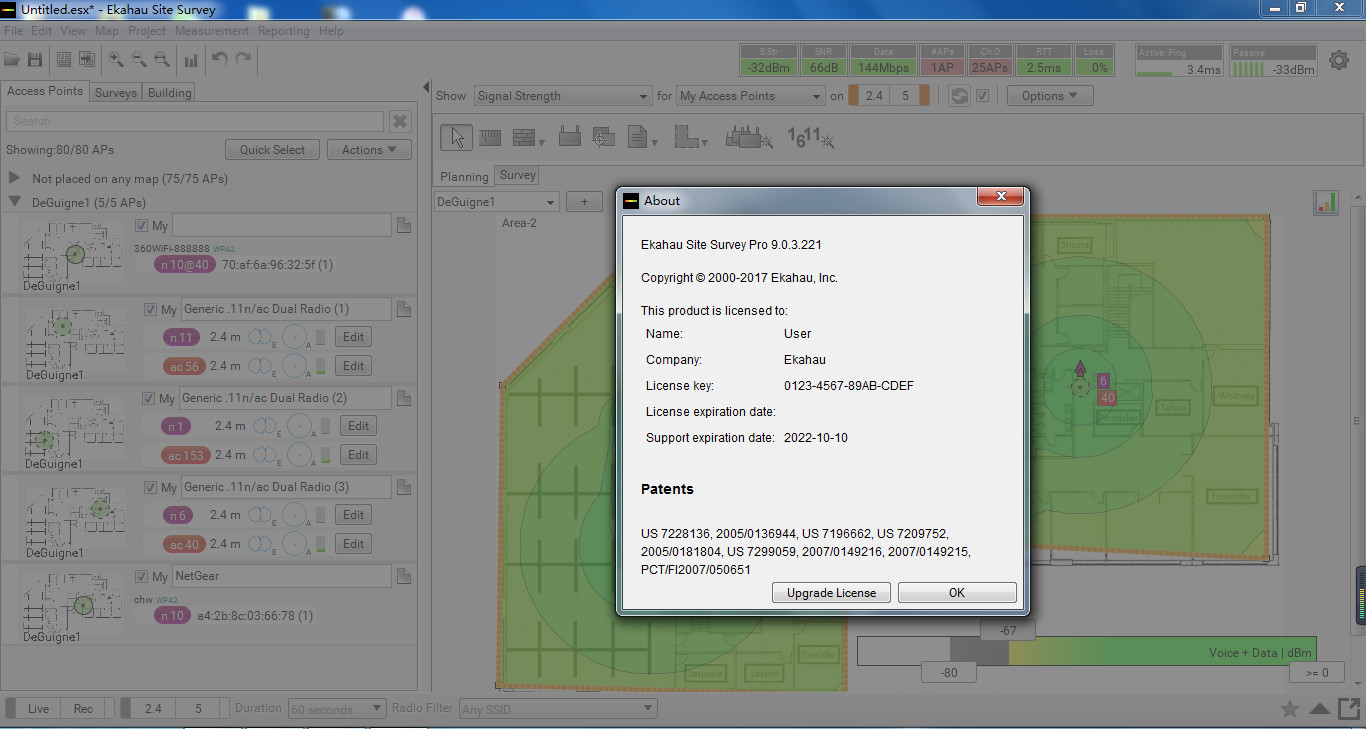Open the File menu

coord(13,31)
